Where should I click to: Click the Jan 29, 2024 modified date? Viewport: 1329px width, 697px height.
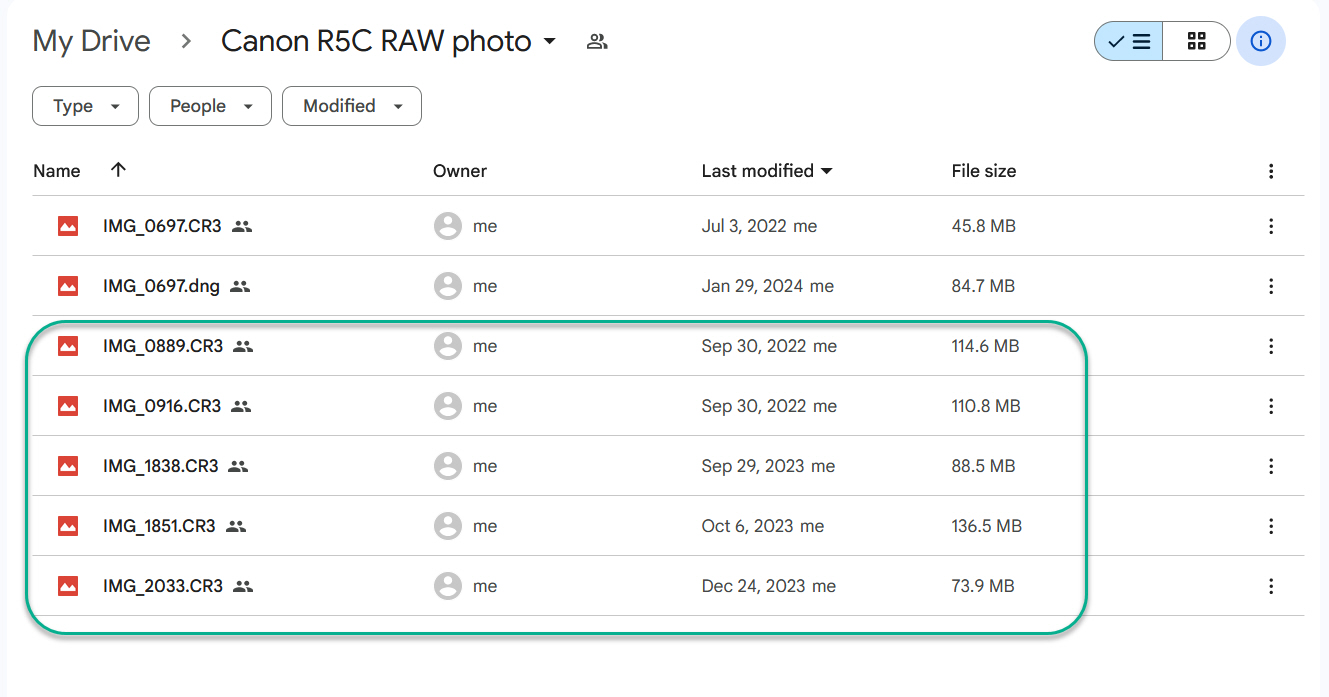(x=753, y=286)
